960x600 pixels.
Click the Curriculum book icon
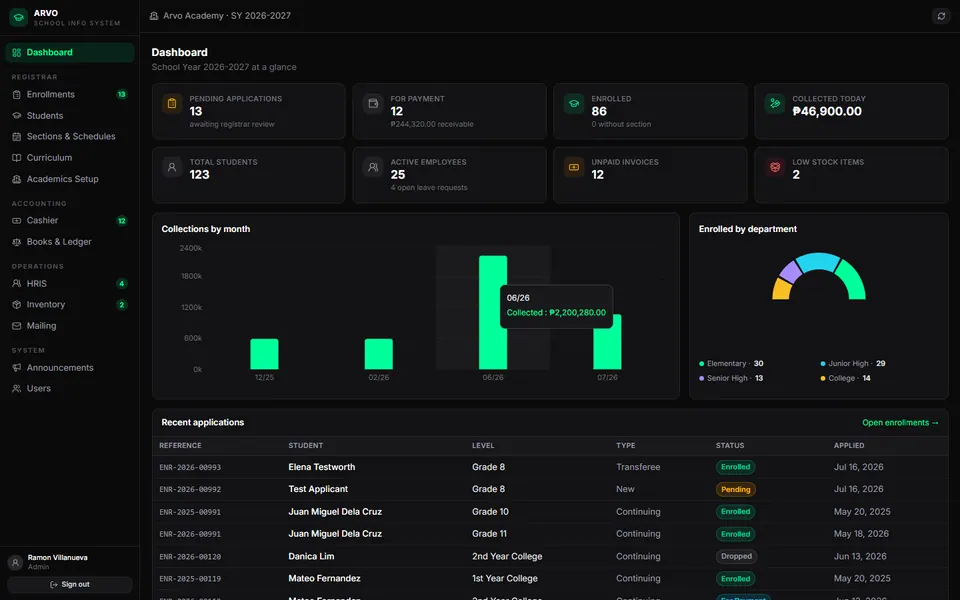point(17,158)
